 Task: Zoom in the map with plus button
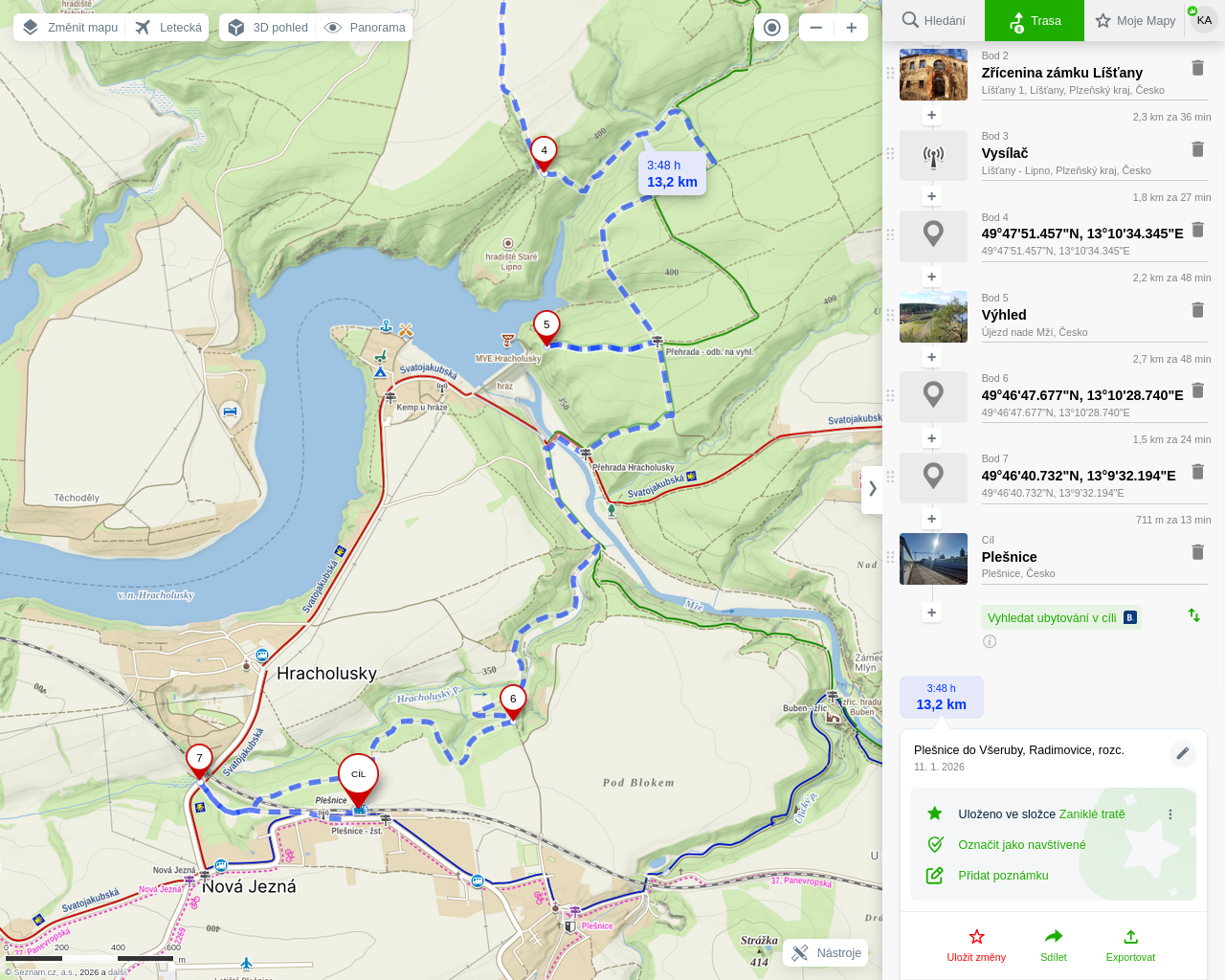(x=851, y=28)
